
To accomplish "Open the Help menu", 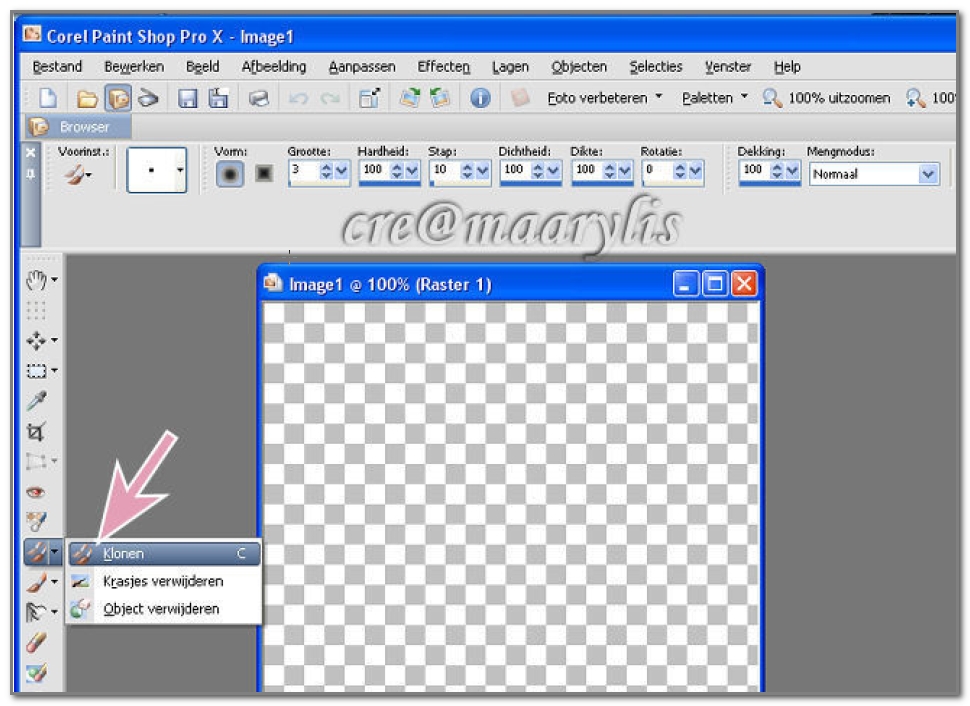I will pyautogui.click(x=787, y=67).
